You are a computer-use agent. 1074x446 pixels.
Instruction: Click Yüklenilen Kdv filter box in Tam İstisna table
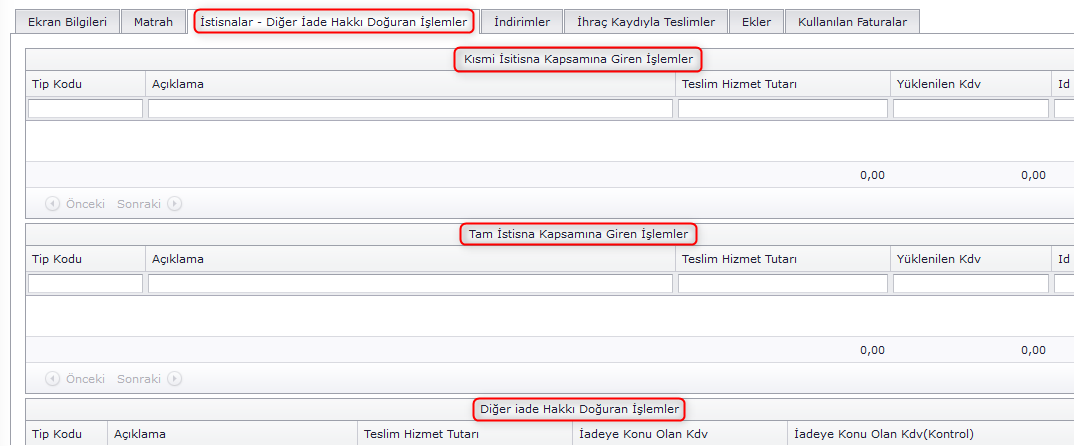(x=970, y=284)
